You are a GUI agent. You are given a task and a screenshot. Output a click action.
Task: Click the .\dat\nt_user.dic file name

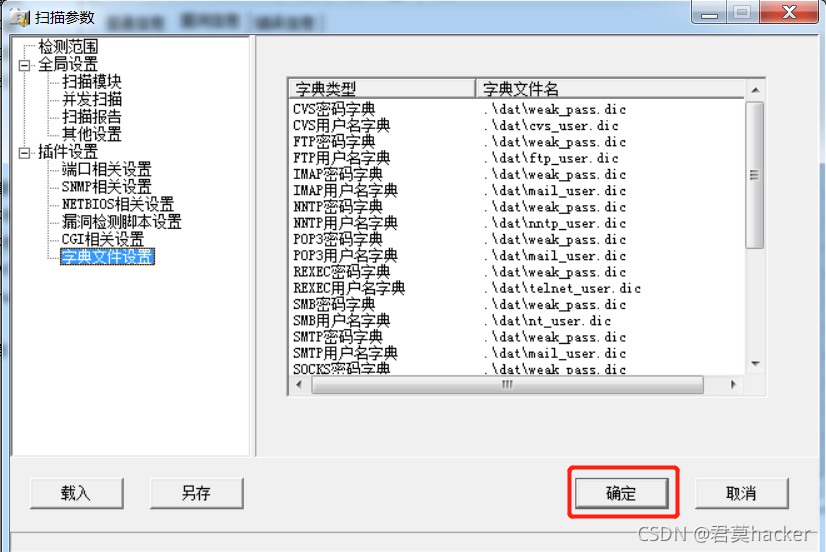[547, 321]
